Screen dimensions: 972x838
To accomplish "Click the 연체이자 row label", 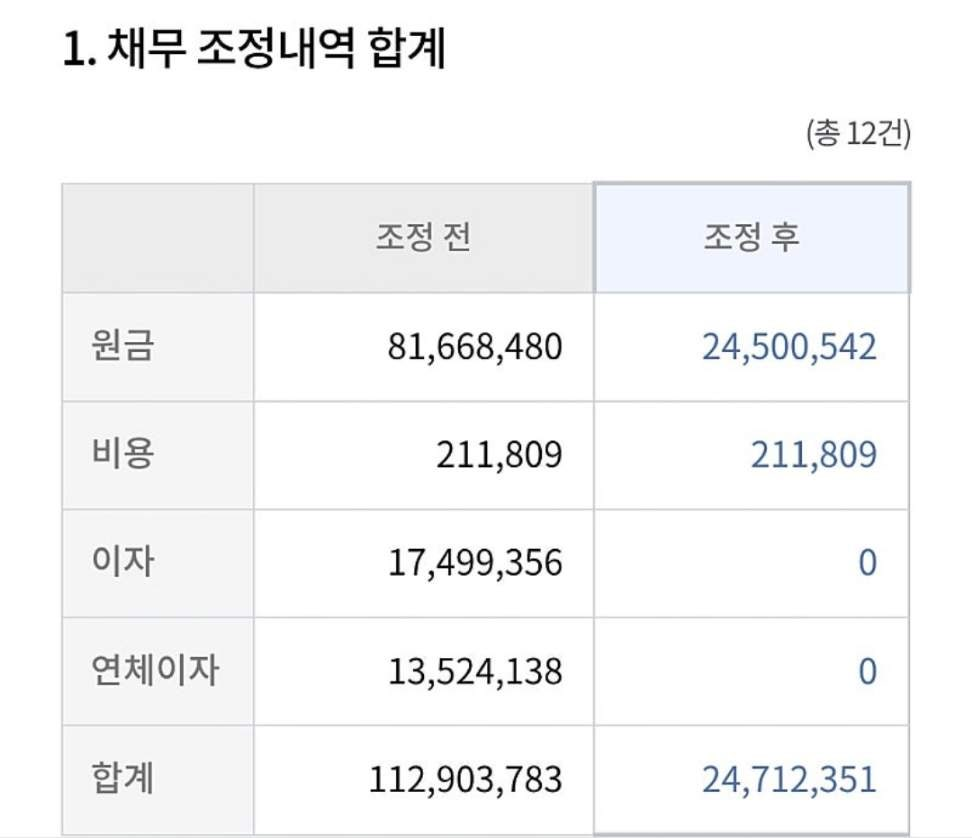I will [155, 670].
